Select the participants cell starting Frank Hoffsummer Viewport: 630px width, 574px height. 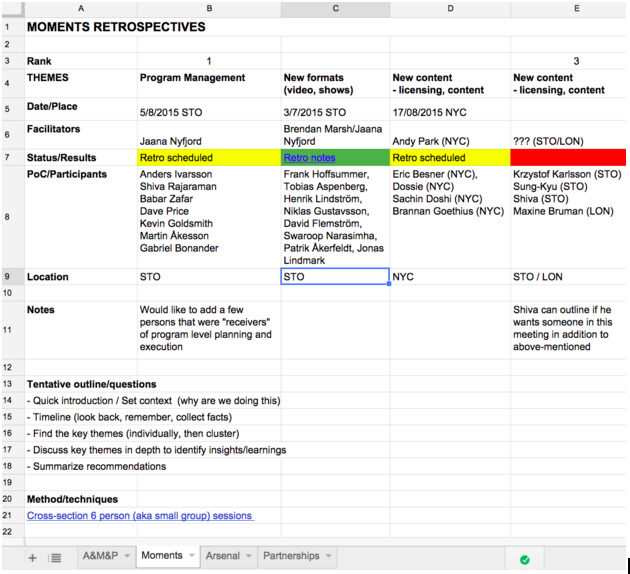[335, 217]
